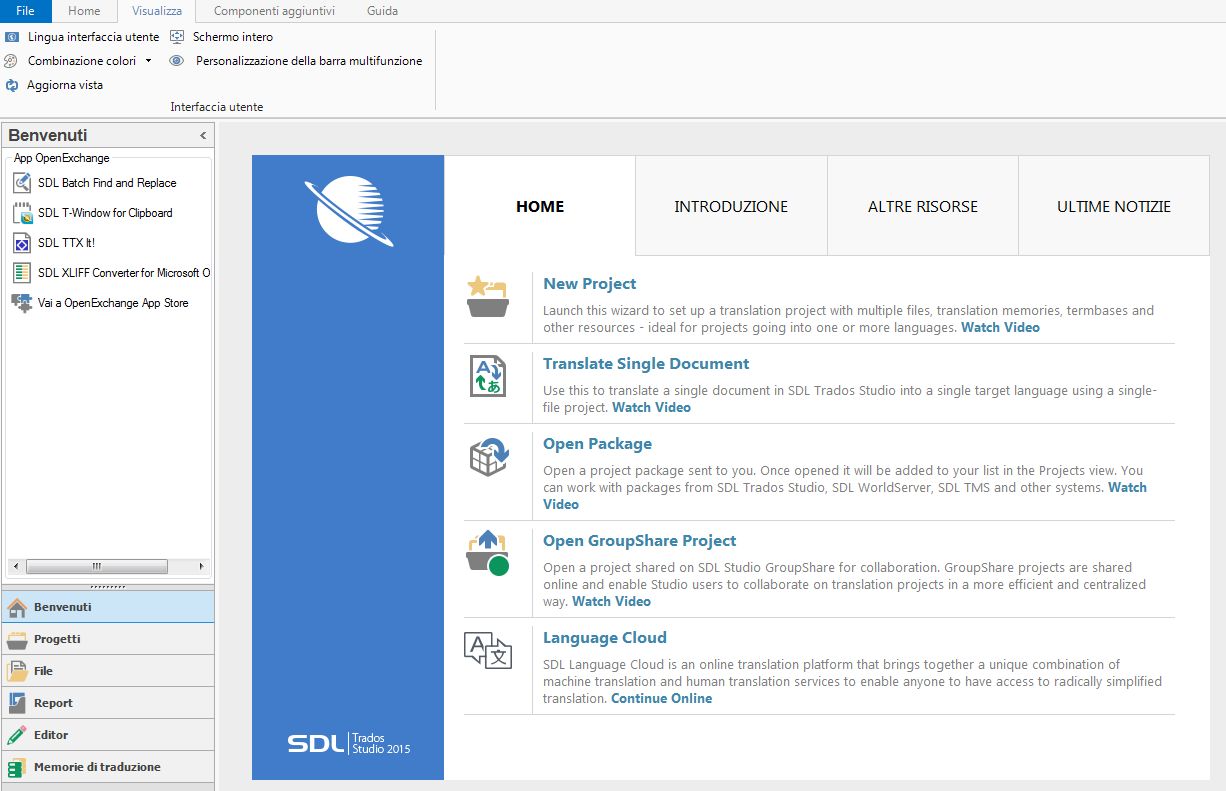1226x791 pixels.
Task: Click the Schermo intero icon
Action: click(177, 37)
